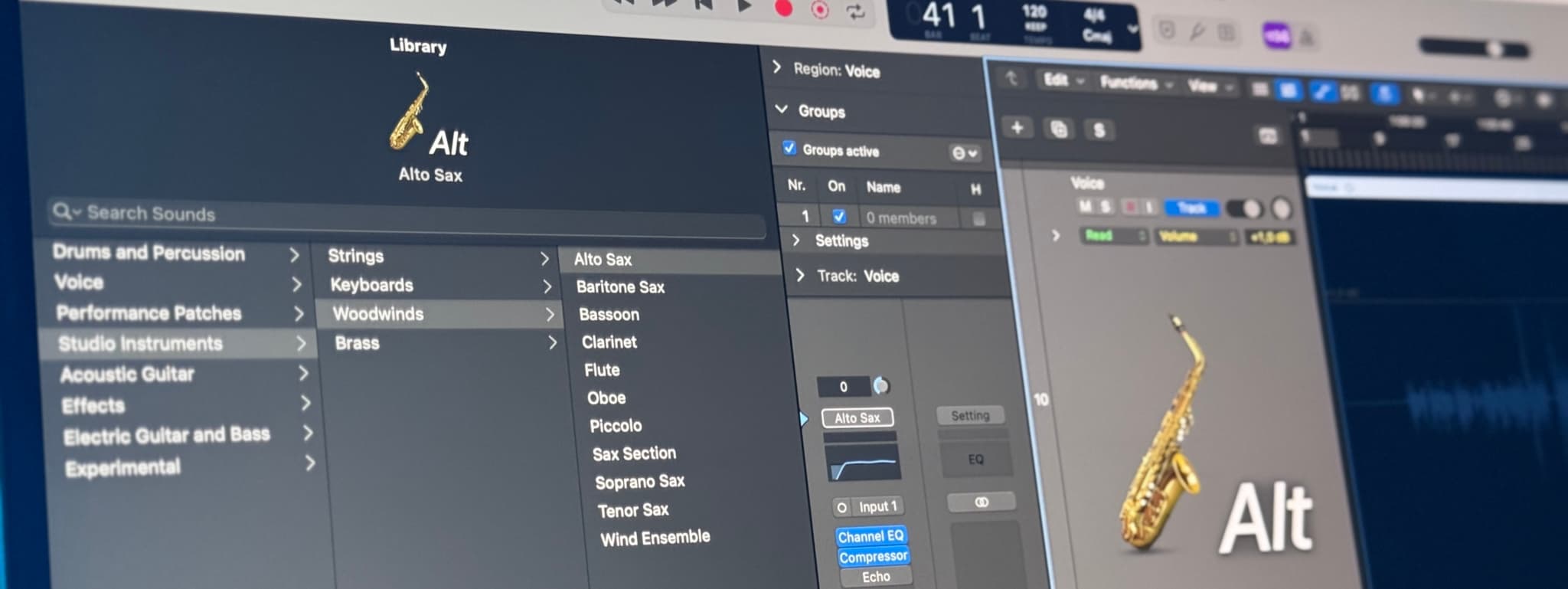Toggle group 1 On checkbox
The height and width of the screenshot is (589, 1568).
point(839,216)
